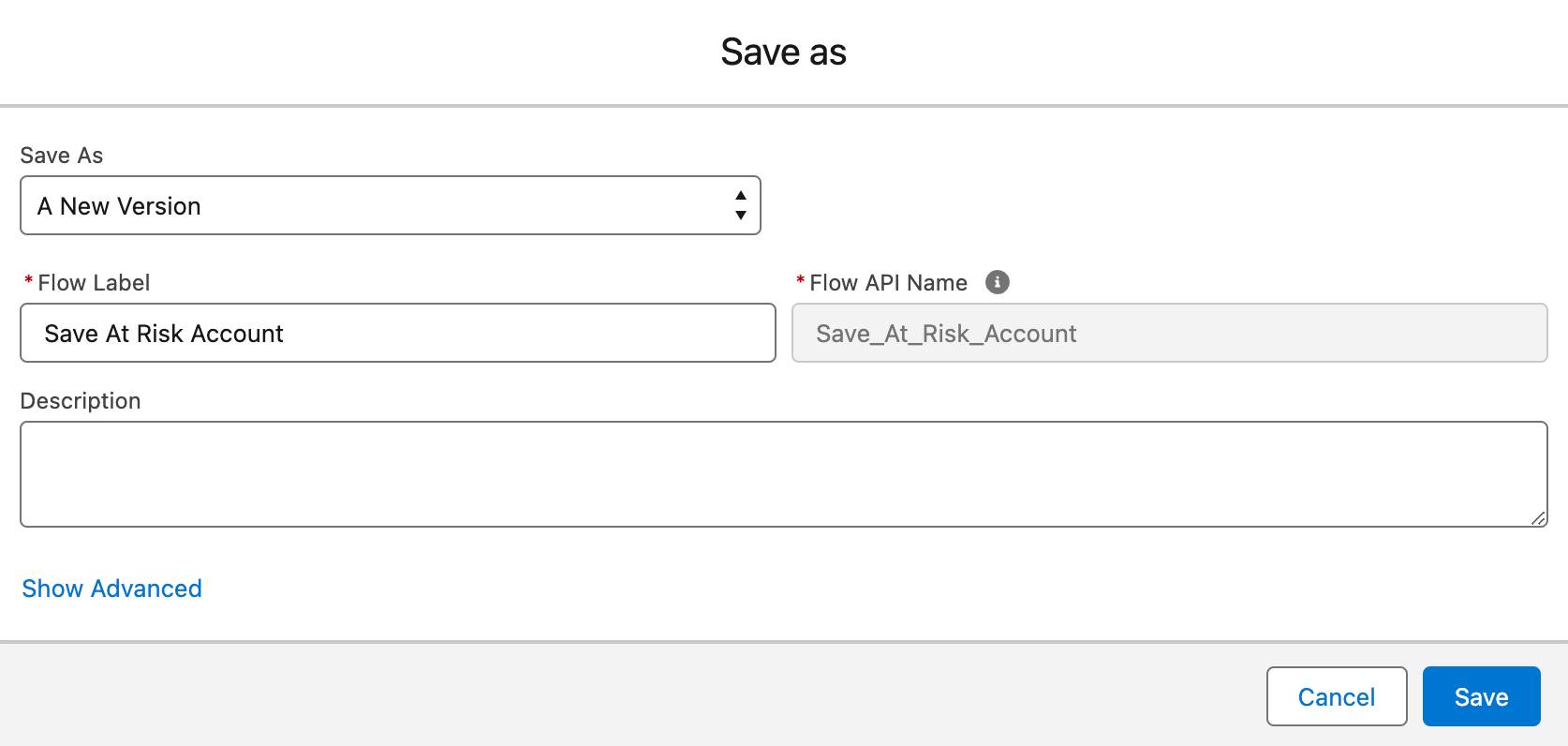The height and width of the screenshot is (746, 1568).
Task: Click the down arrow on the Save As selector
Action: tap(739, 215)
